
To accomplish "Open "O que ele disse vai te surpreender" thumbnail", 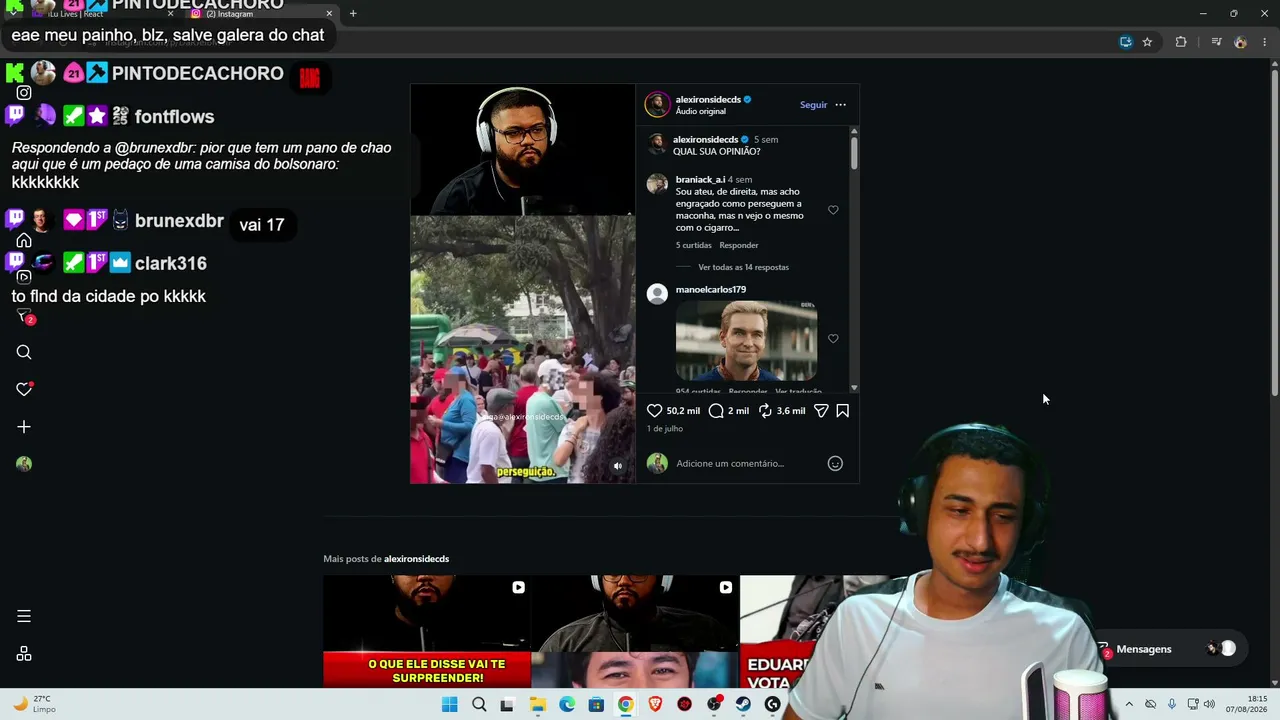I will 427,631.
